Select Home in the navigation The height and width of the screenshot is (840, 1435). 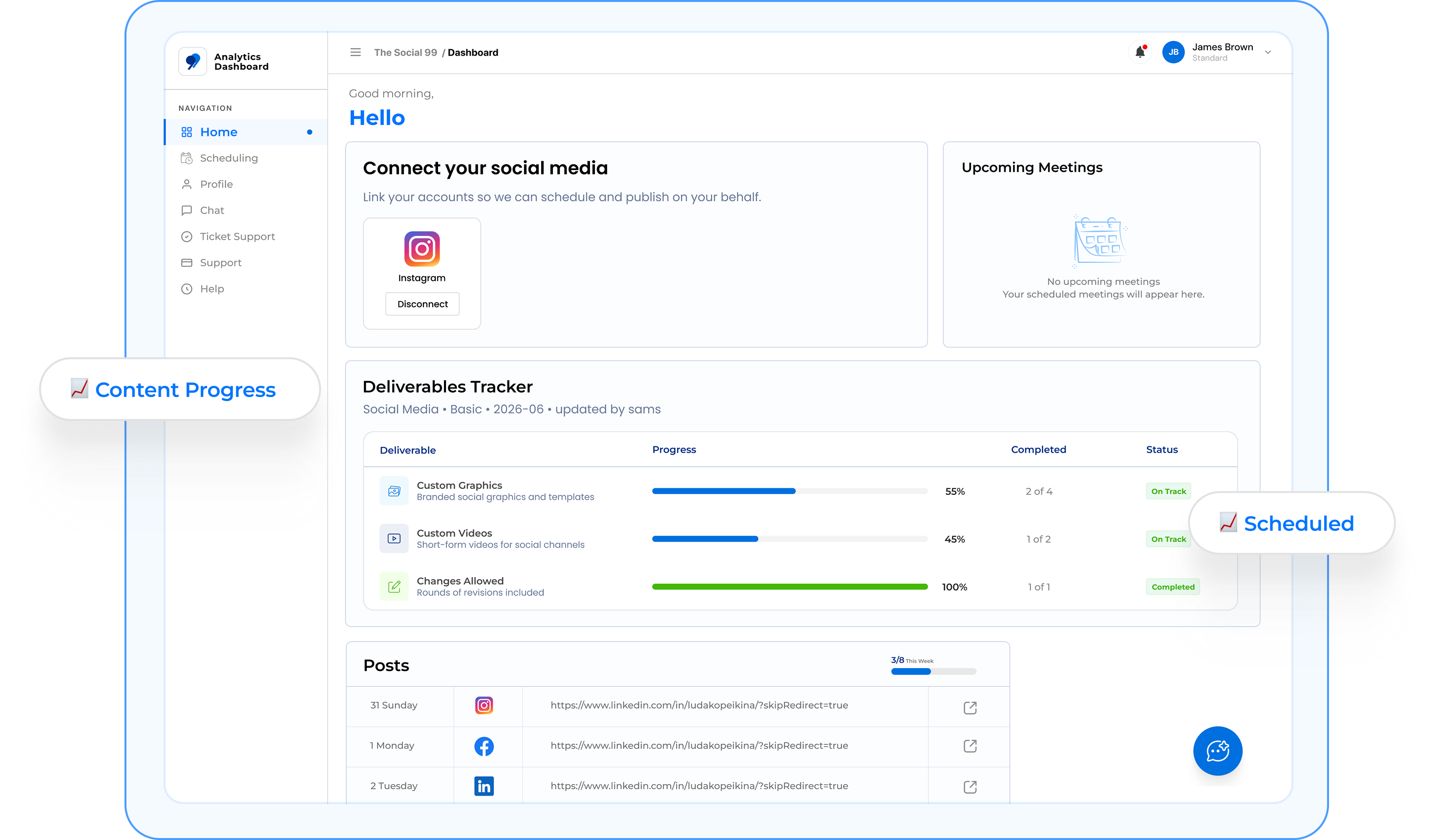(x=245, y=132)
